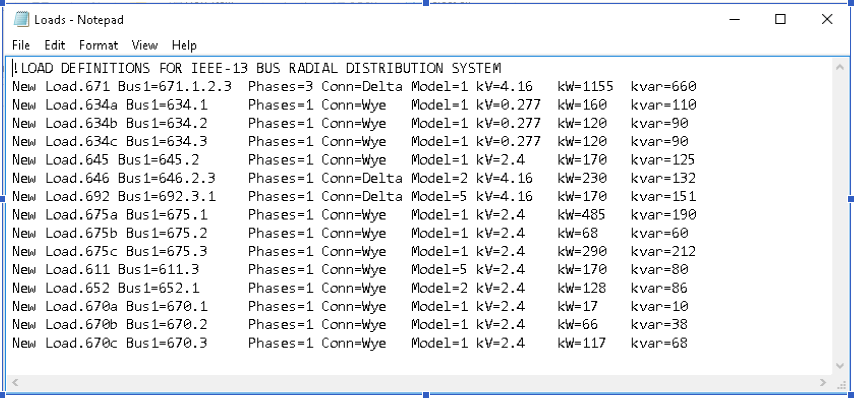Screen dimensions: 858x399
Task: Place cursor at kvar=212 on Load.675c line
Action: click(x=663, y=252)
